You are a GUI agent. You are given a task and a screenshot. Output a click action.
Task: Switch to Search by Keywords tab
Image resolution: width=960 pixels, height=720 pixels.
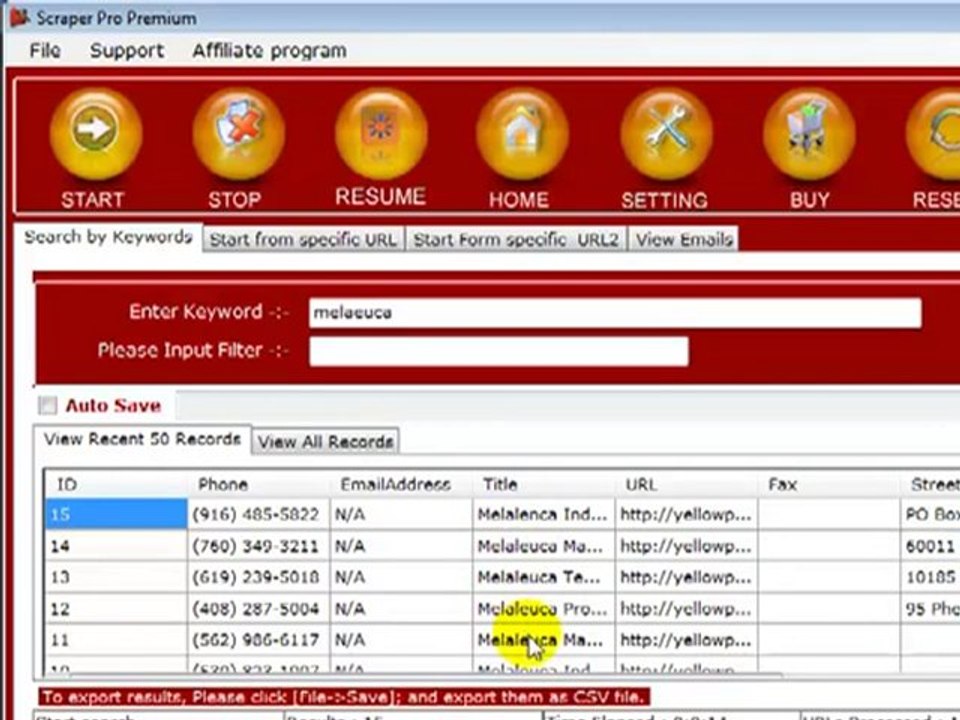click(108, 237)
